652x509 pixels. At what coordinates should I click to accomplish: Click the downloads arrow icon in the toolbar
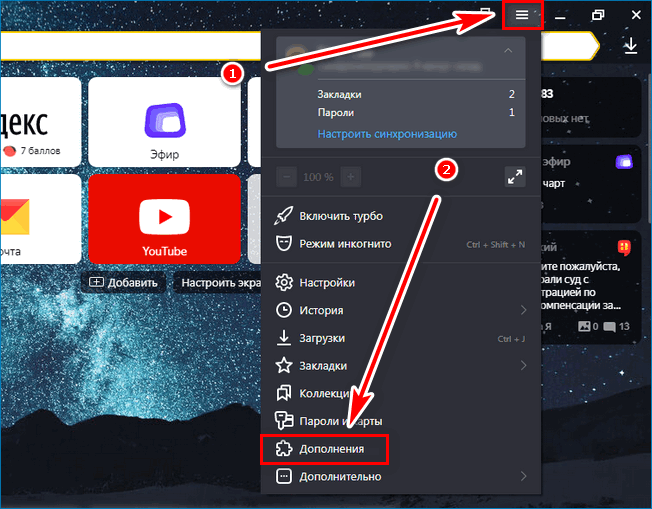pyautogui.click(x=630, y=46)
